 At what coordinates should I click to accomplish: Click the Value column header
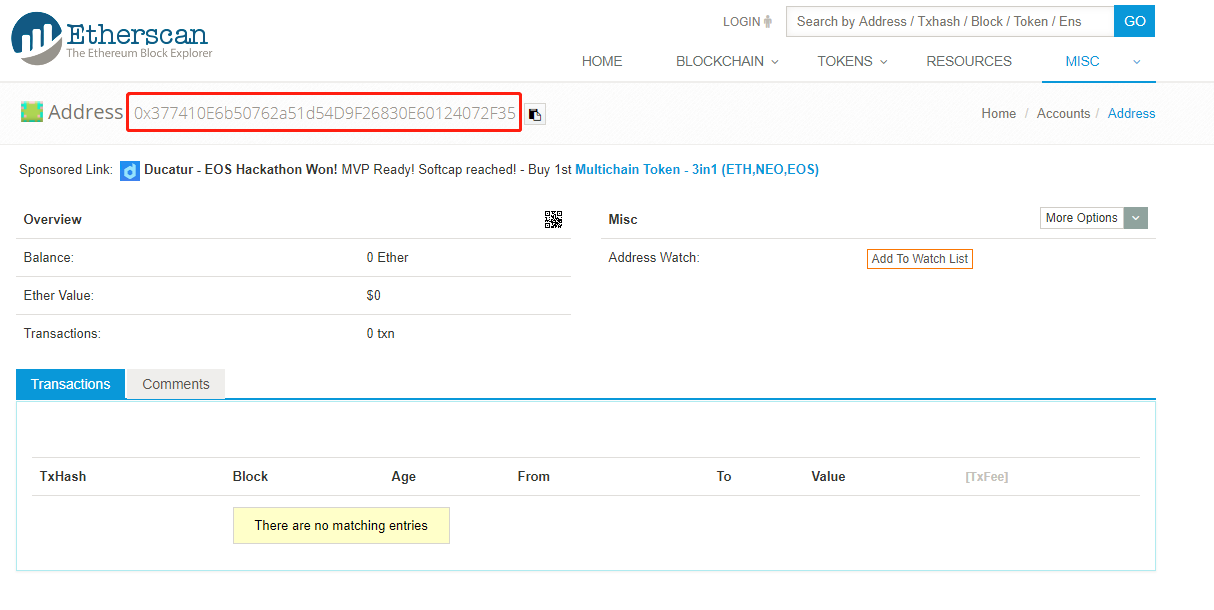click(x=828, y=477)
